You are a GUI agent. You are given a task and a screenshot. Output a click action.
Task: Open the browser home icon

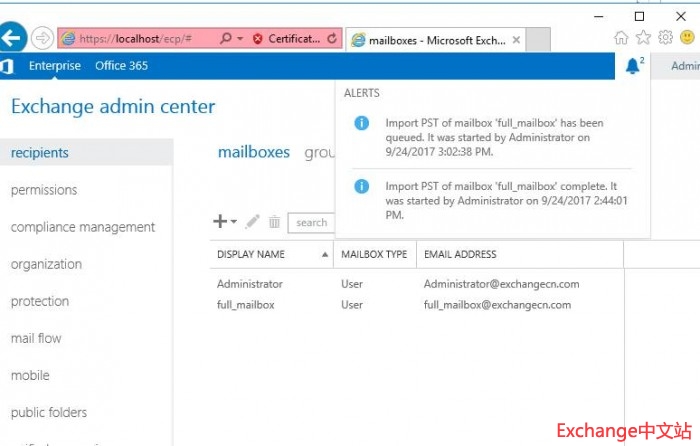[622, 38]
